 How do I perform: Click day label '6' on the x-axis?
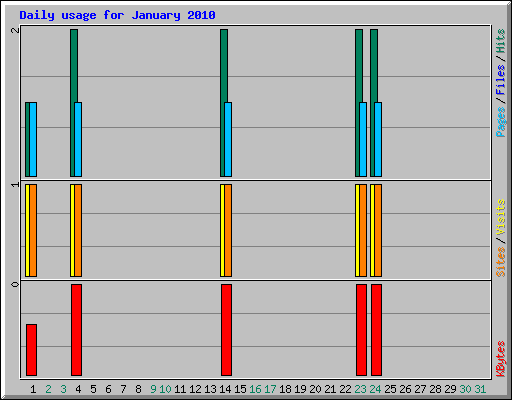(108, 389)
